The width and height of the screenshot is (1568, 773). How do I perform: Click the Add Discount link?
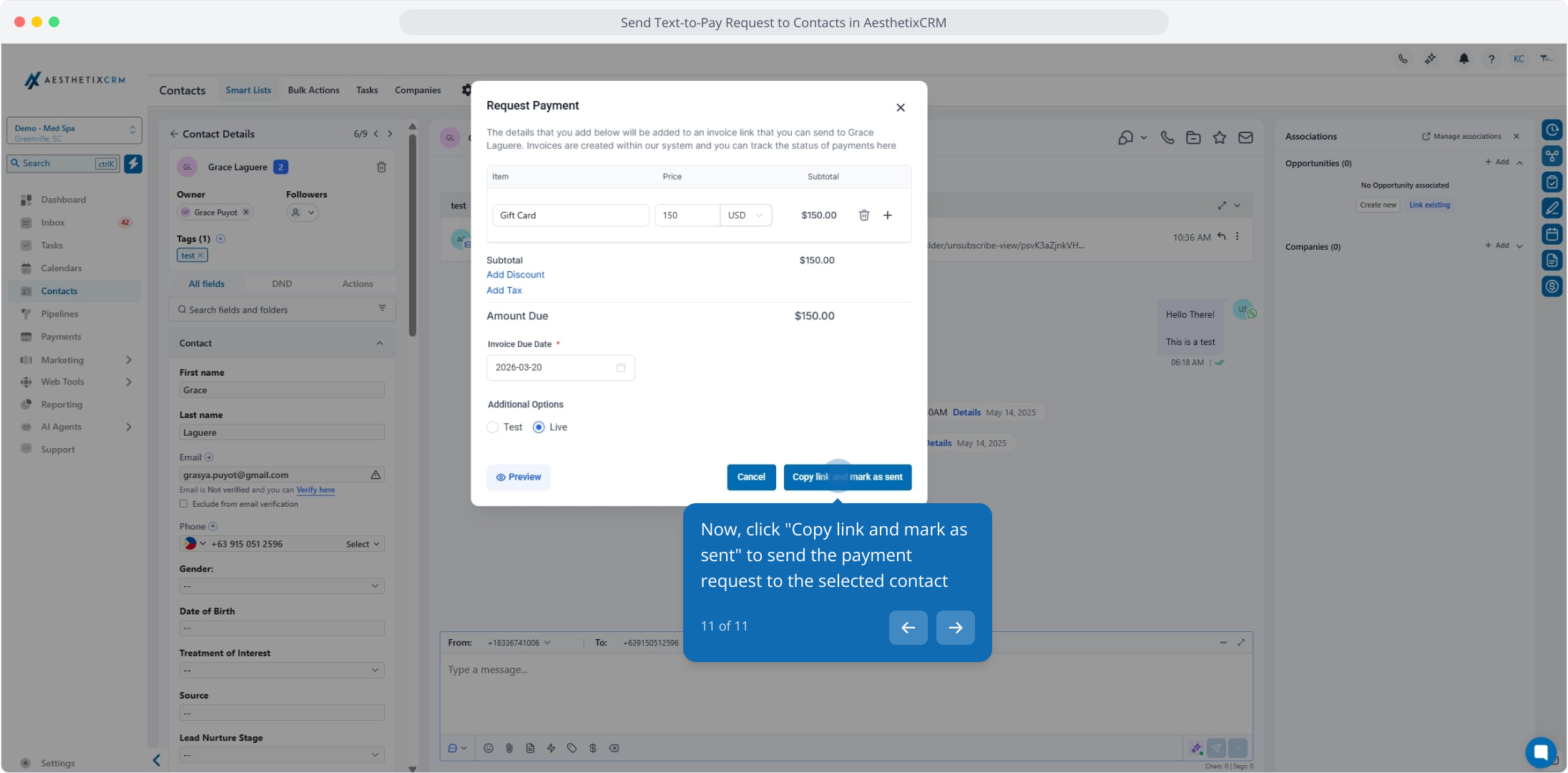tap(515, 275)
